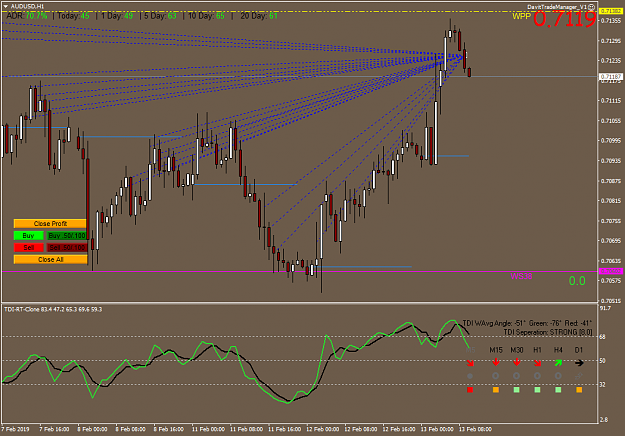This screenshot has width=625, height=436.
Task: Click the 32 level on indicator scale
Action: click(603, 385)
